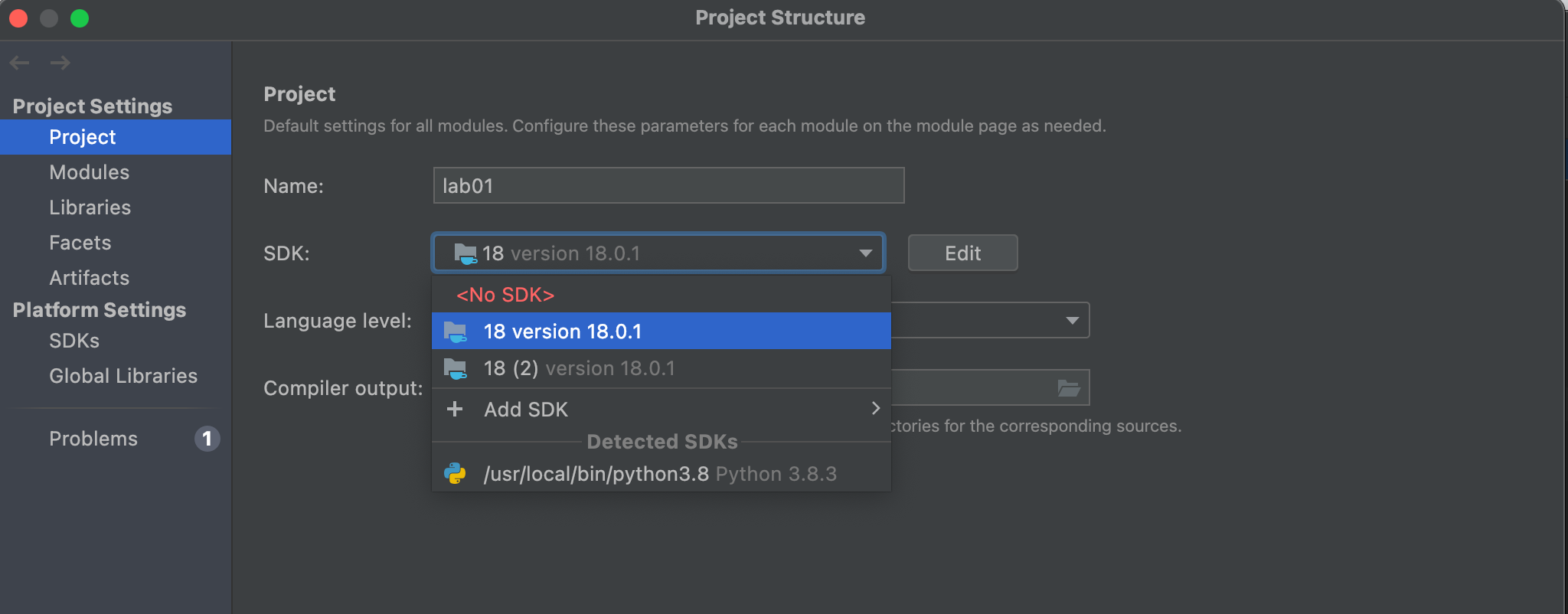
Task: Choose 18 (2) version 18.0.1 SDK
Action: pyautogui.click(x=579, y=369)
